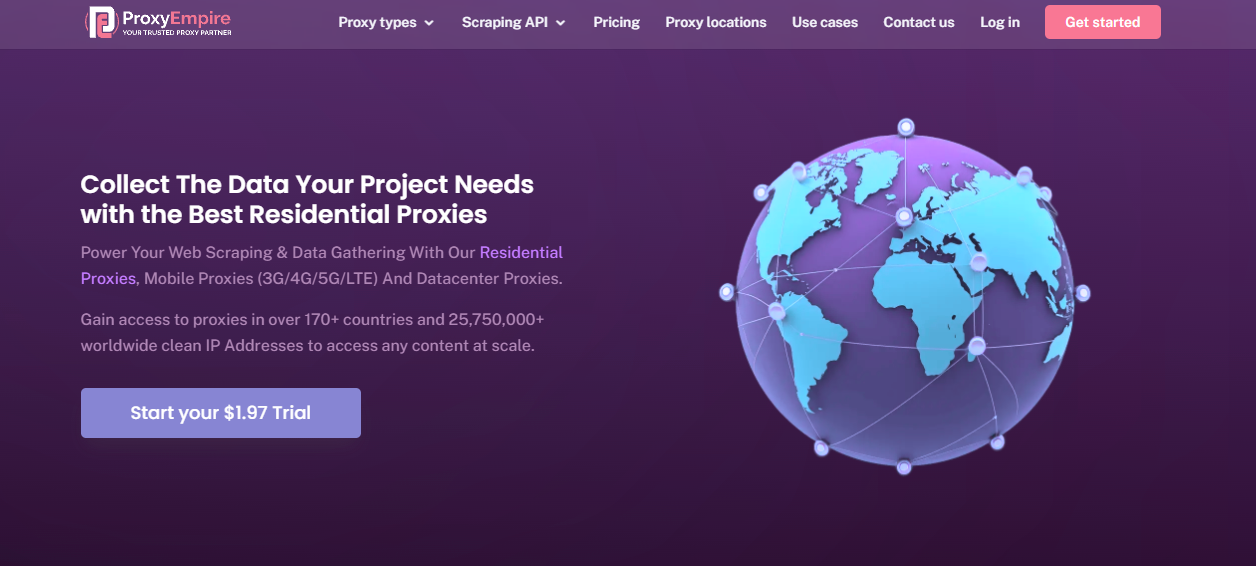Start your $1.97 Trial button
The height and width of the screenshot is (566, 1256).
click(221, 413)
